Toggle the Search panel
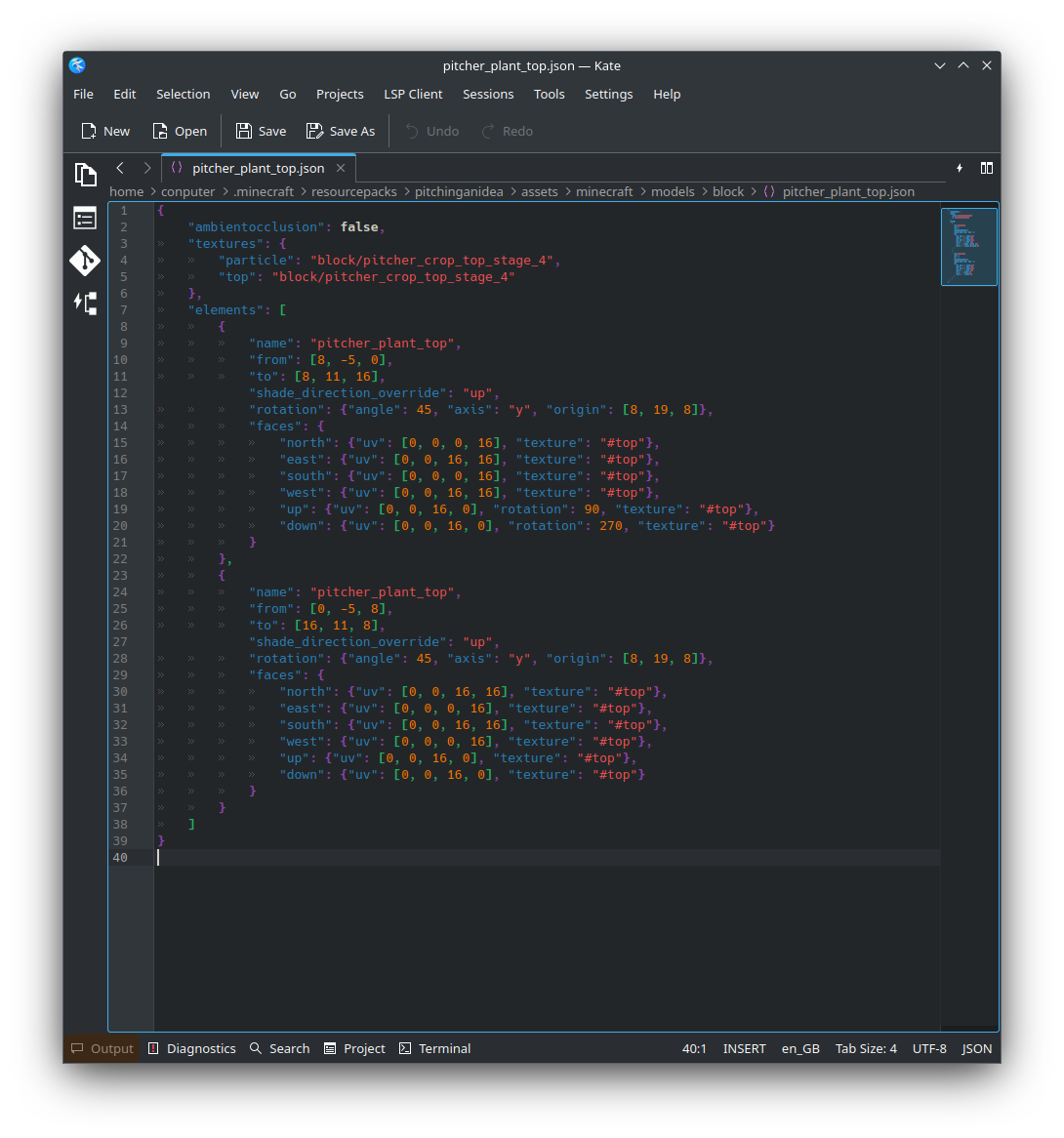 tap(279, 1049)
